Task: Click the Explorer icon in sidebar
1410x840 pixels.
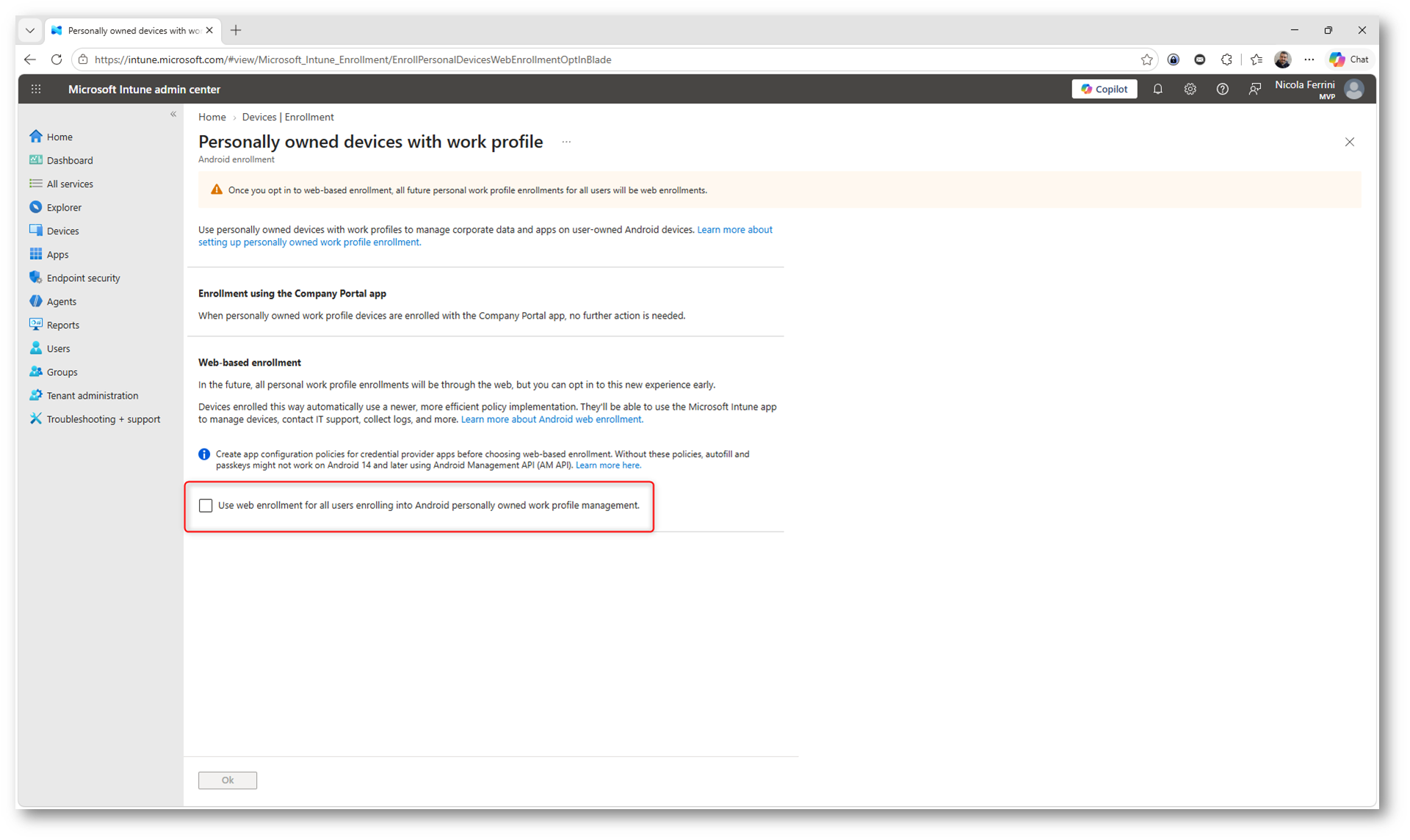Action: pyautogui.click(x=35, y=207)
